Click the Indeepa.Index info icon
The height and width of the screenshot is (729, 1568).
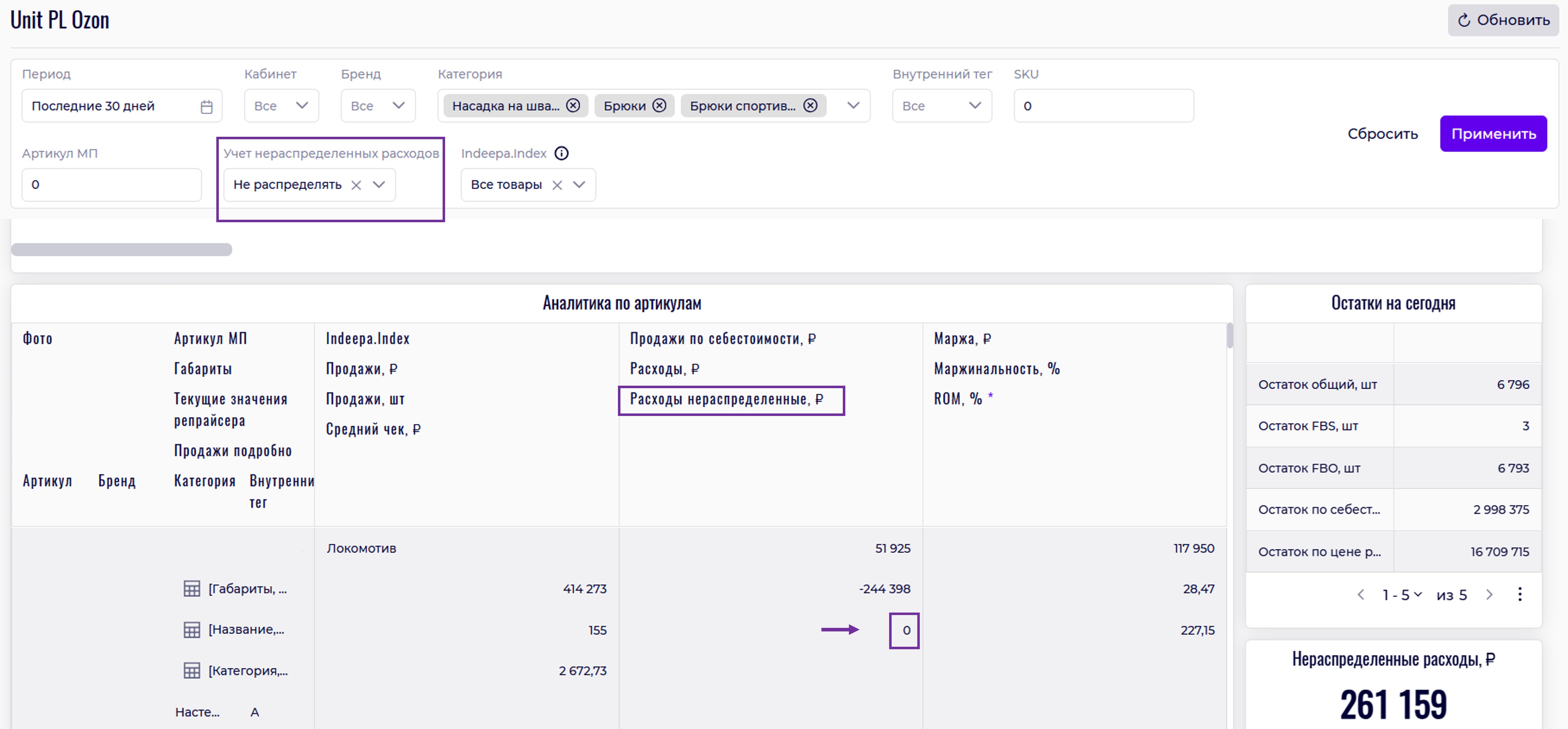[561, 153]
